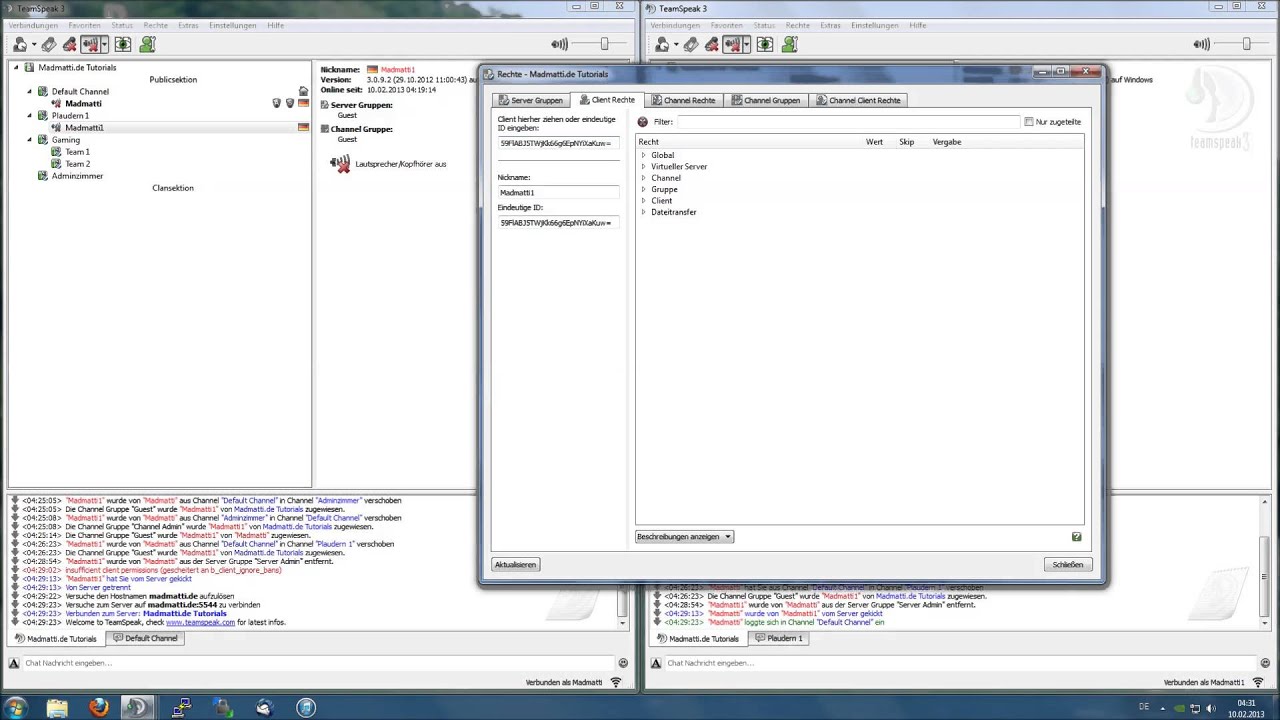This screenshot has width=1280, height=720.
Task: Expand the Client permission group
Action: (644, 201)
